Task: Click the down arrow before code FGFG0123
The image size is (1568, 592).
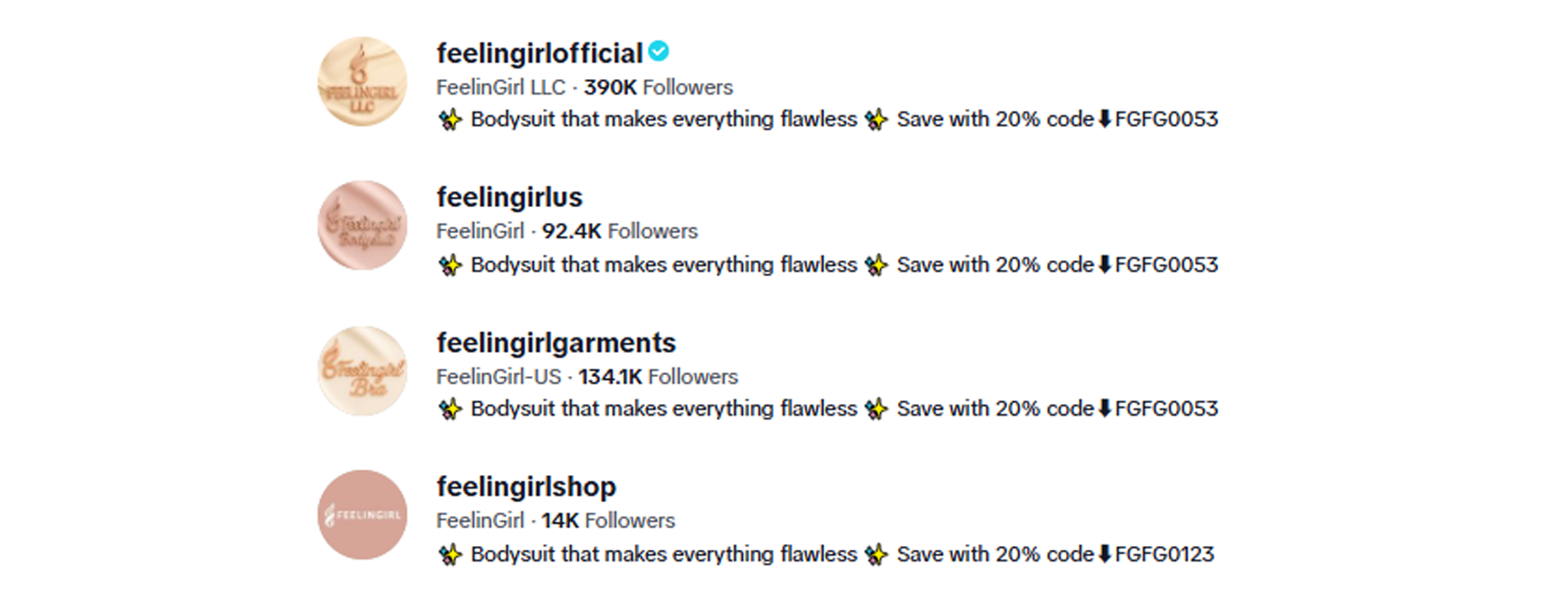Action: pyautogui.click(x=1105, y=554)
